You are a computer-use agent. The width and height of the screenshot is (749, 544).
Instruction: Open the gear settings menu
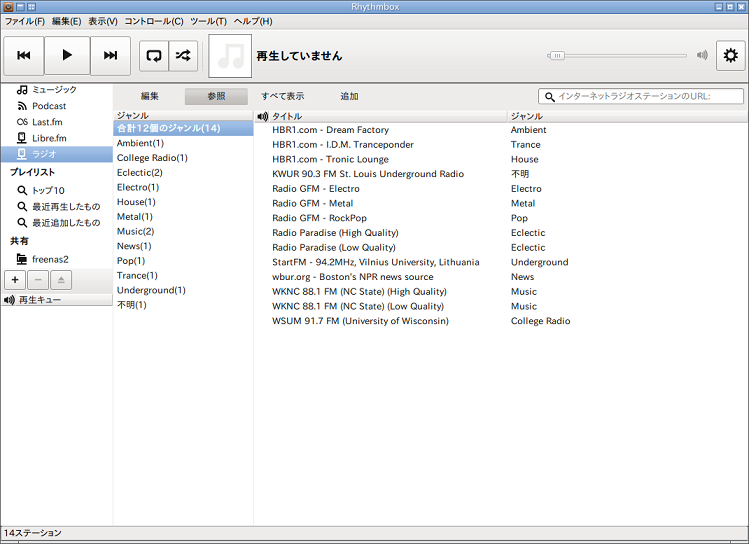tap(730, 55)
